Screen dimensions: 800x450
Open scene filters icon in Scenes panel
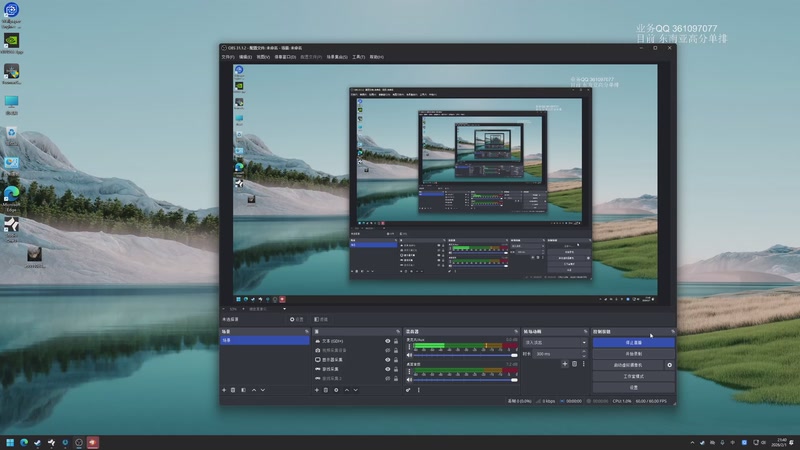pyautogui.click(x=243, y=390)
